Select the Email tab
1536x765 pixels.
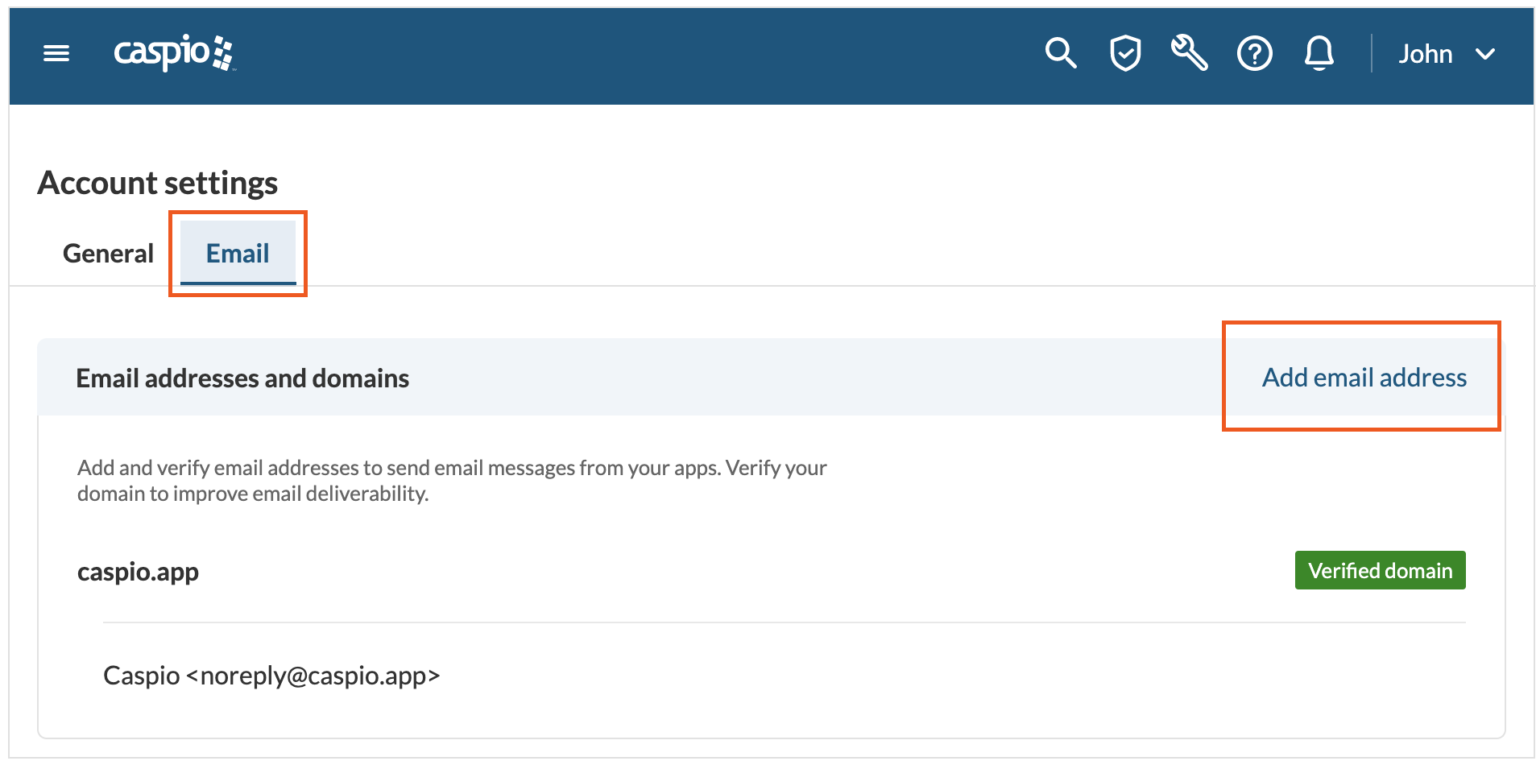[x=237, y=254]
